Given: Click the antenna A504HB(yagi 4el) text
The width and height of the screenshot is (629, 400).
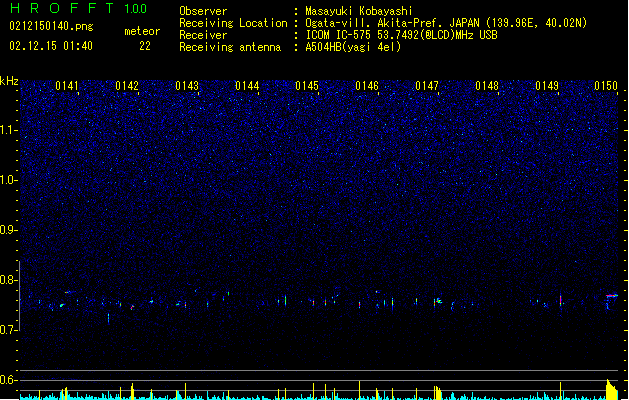Looking at the screenshot, I should [x=353, y=47].
